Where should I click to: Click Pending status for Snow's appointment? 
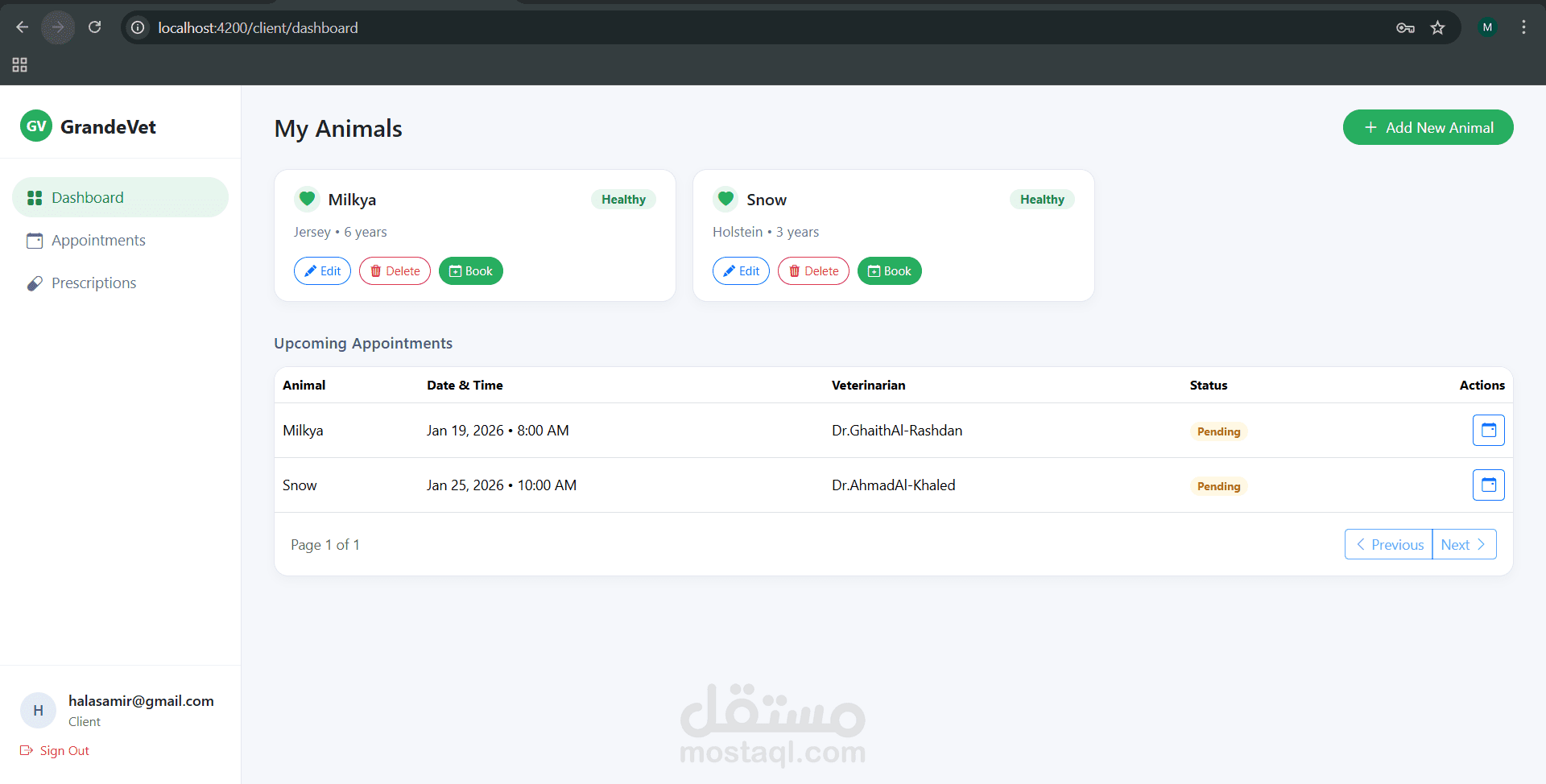(1218, 486)
